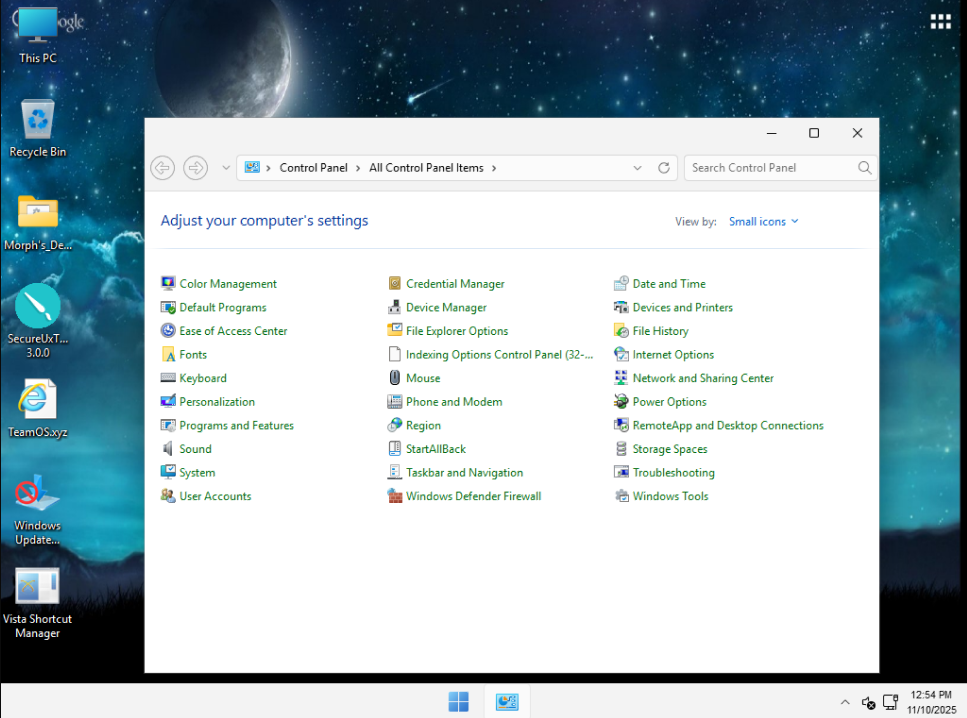Viewport: 967px width, 718px height.
Task: Open the address bar history dropdown
Action: (638, 168)
